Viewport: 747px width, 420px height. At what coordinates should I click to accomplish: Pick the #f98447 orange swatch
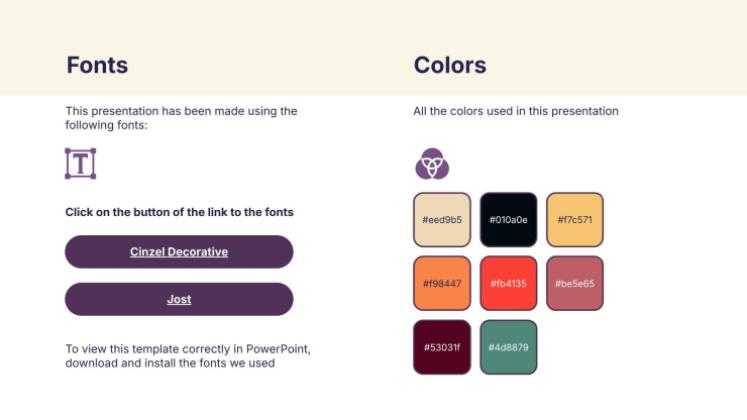[x=442, y=283]
